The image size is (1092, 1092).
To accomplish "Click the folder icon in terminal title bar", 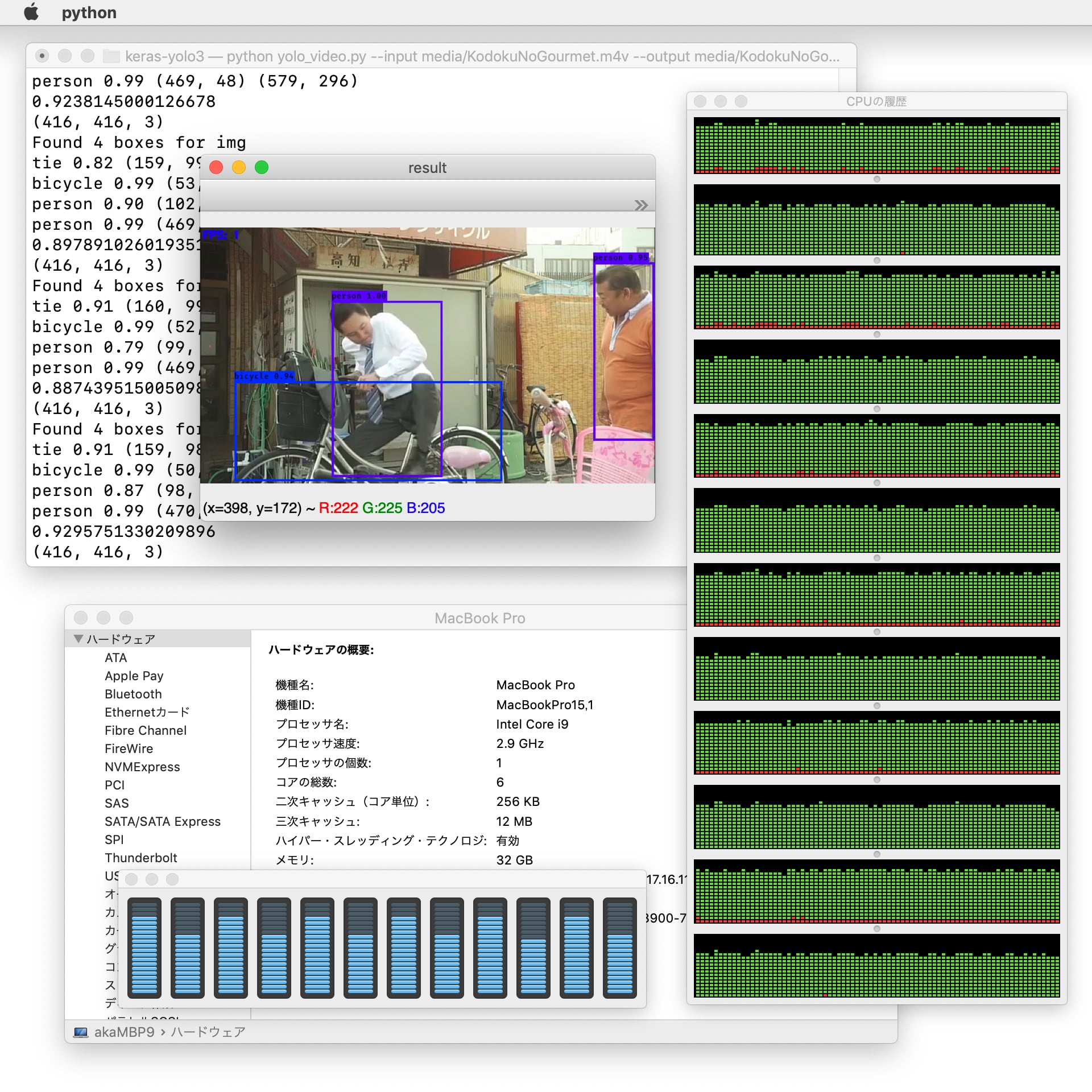I will (x=111, y=56).
